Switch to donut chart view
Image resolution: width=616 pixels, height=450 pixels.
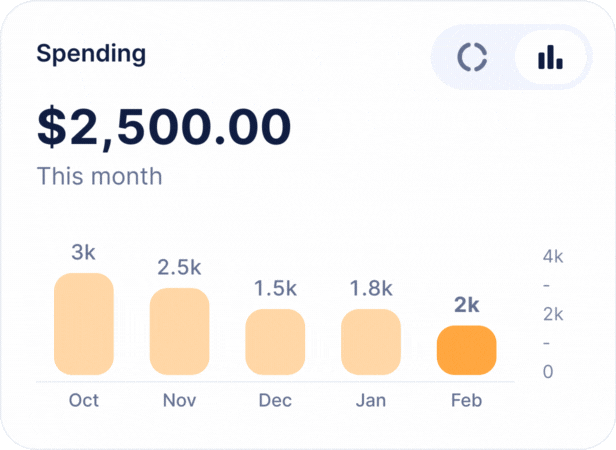click(472, 58)
